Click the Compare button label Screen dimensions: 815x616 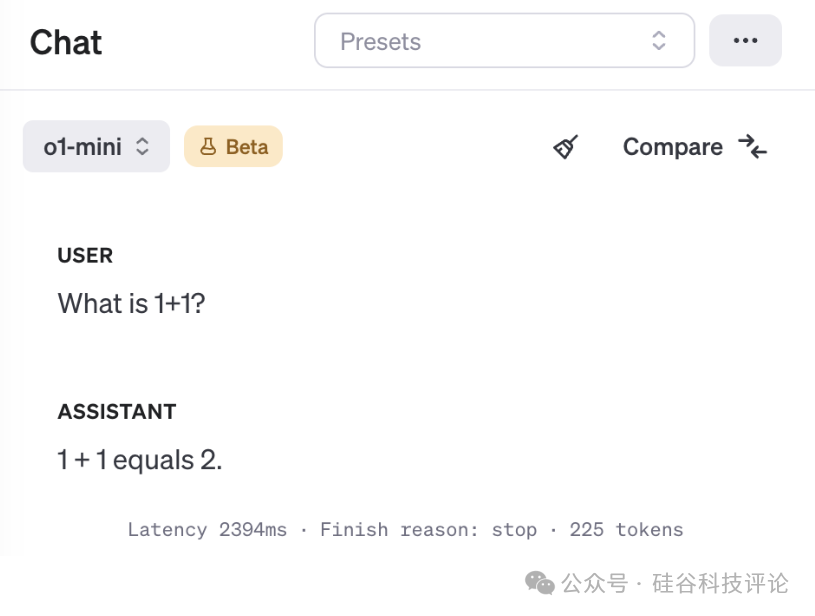point(672,147)
